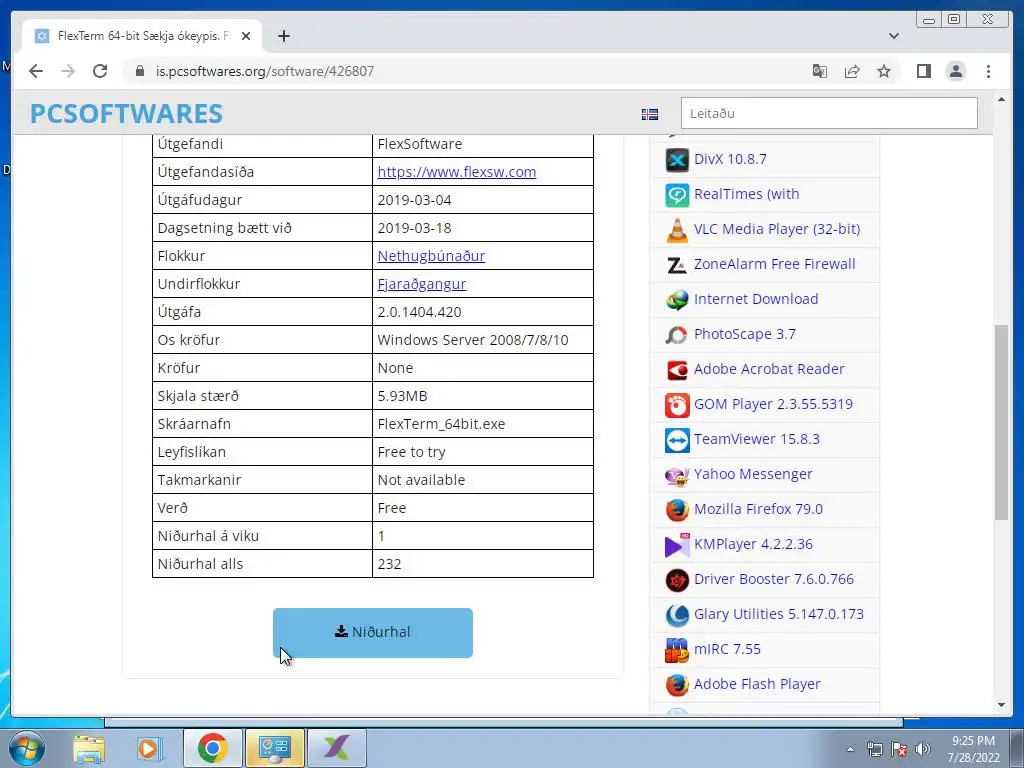This screenshot has height=768, width=1024.
Task: Open a new tab with plus button
Action: (283, 36)
